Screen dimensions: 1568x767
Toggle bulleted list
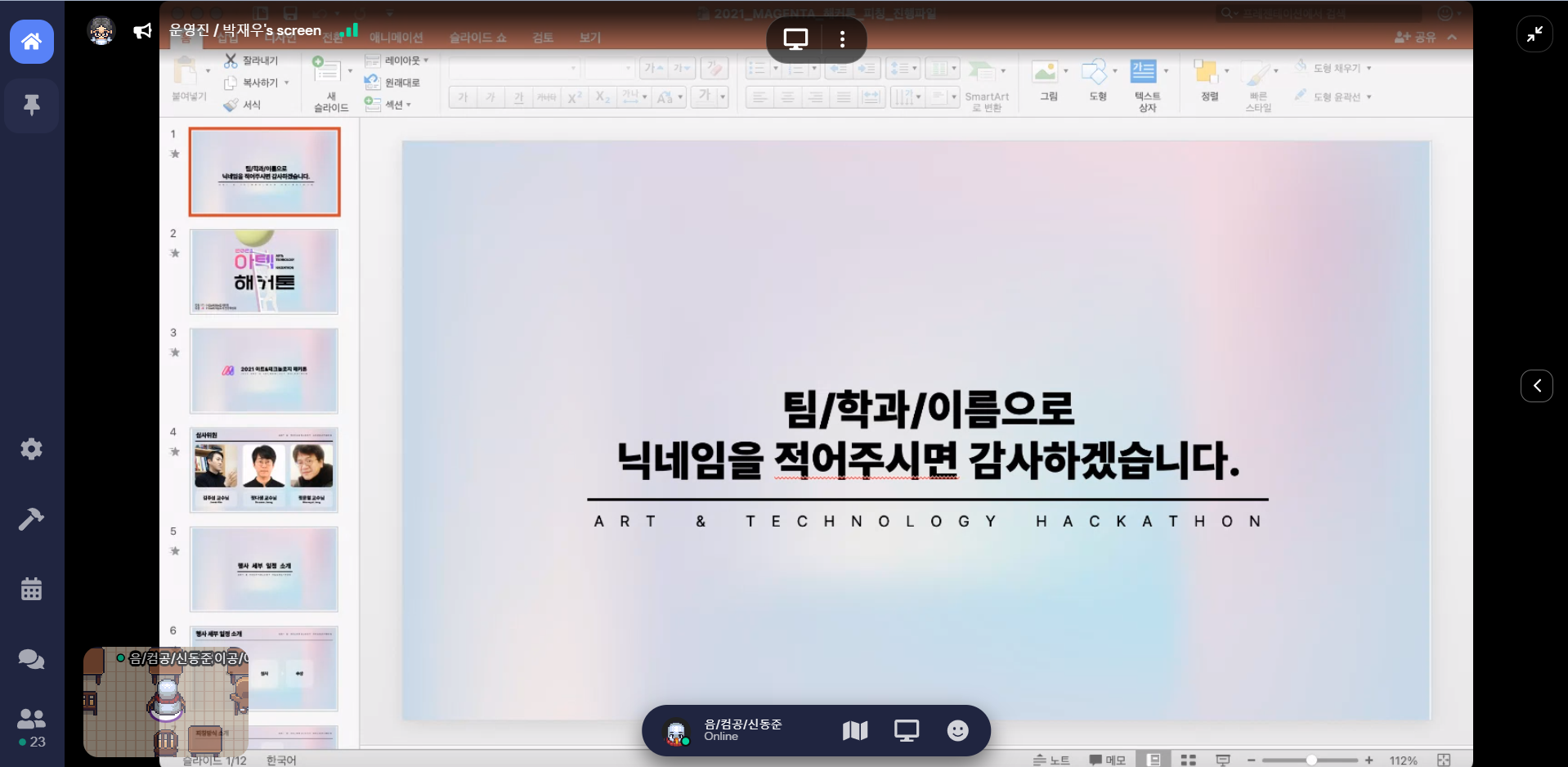click(x=757, y=68)
